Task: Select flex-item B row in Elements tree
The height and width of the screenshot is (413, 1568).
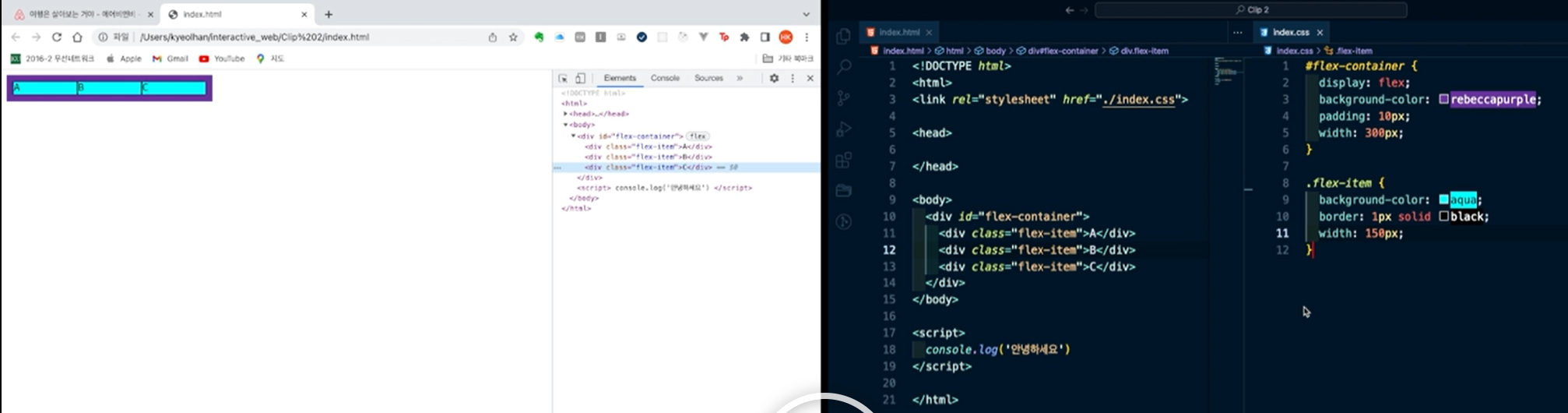Action: (648, 157)
